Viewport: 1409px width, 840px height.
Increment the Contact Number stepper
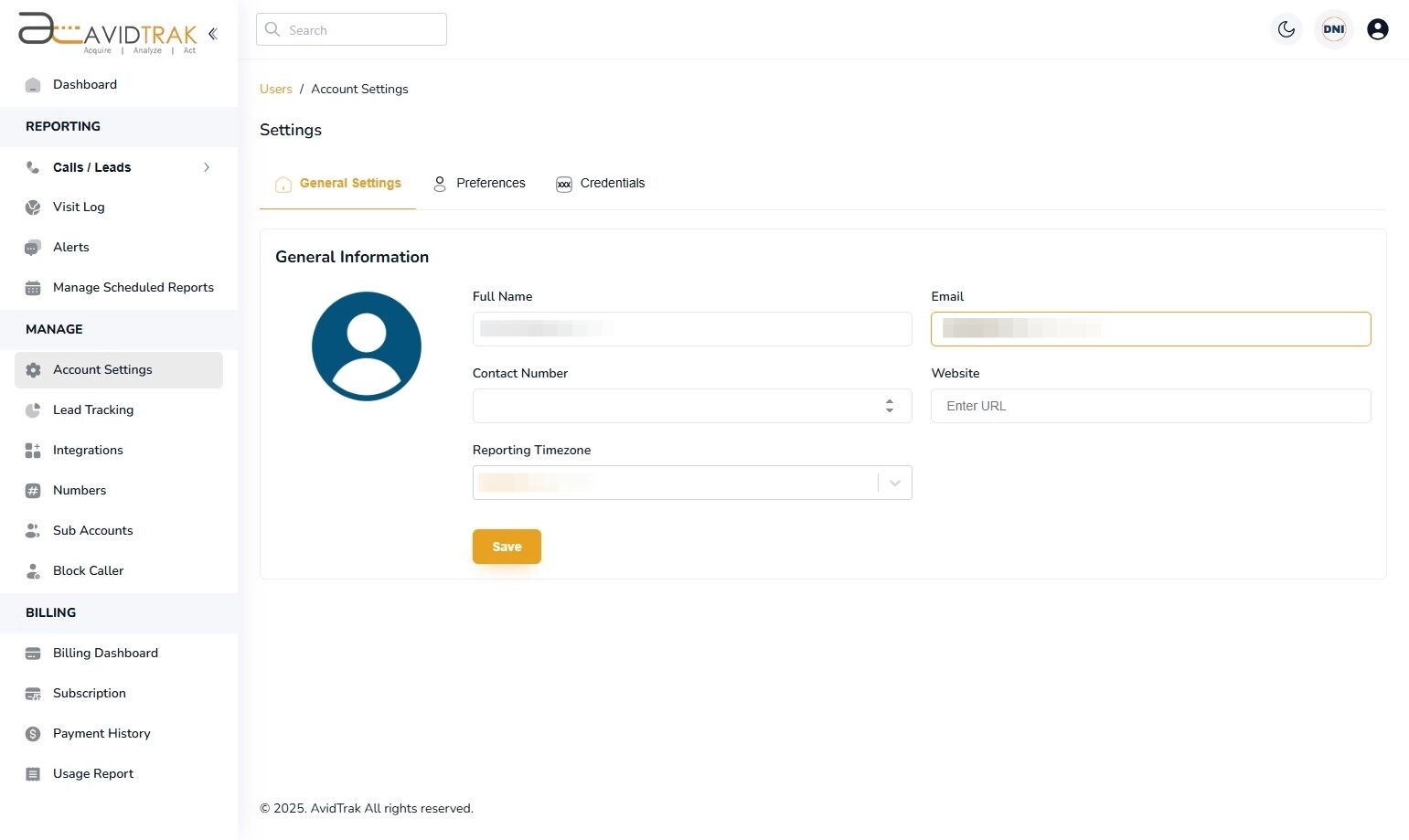point(889,400)
